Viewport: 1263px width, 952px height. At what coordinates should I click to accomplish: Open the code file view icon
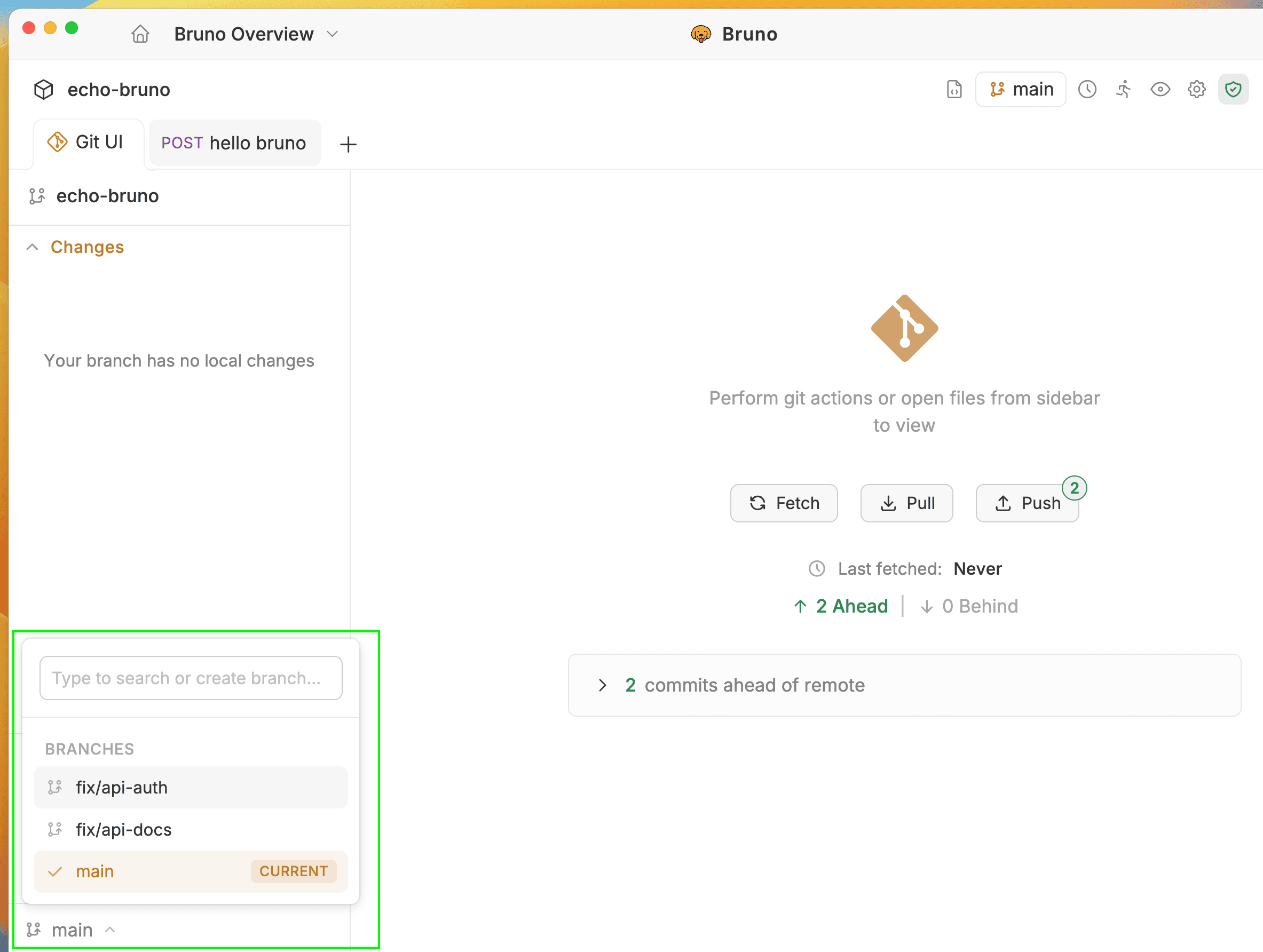[953, 89]
